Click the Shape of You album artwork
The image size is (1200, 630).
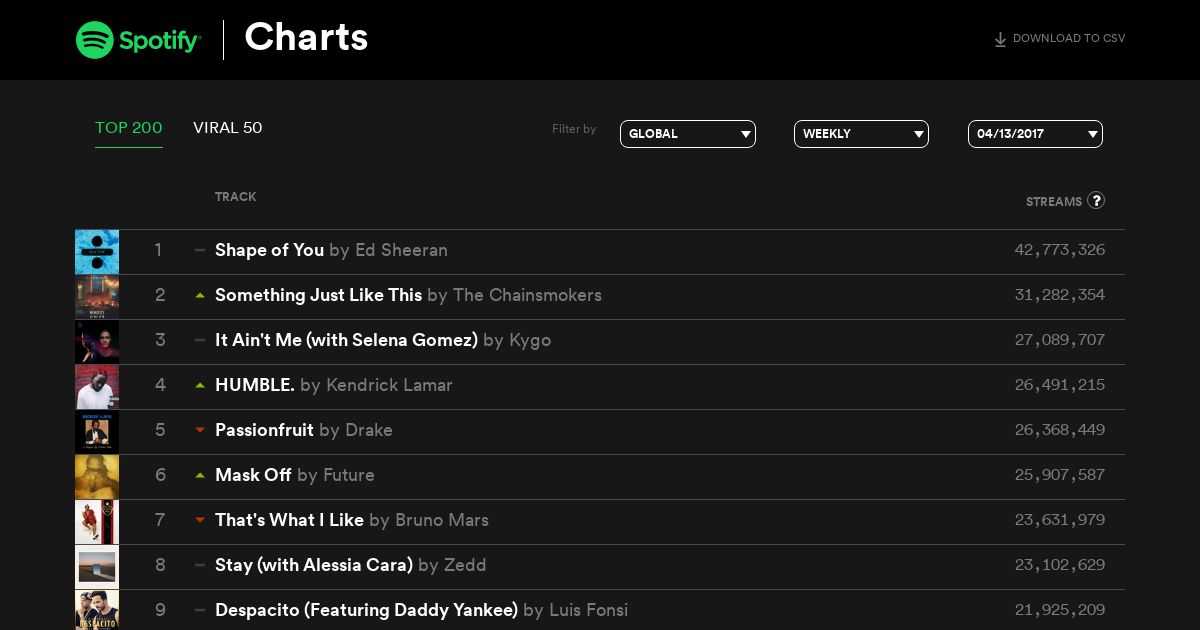pos(97,252)
